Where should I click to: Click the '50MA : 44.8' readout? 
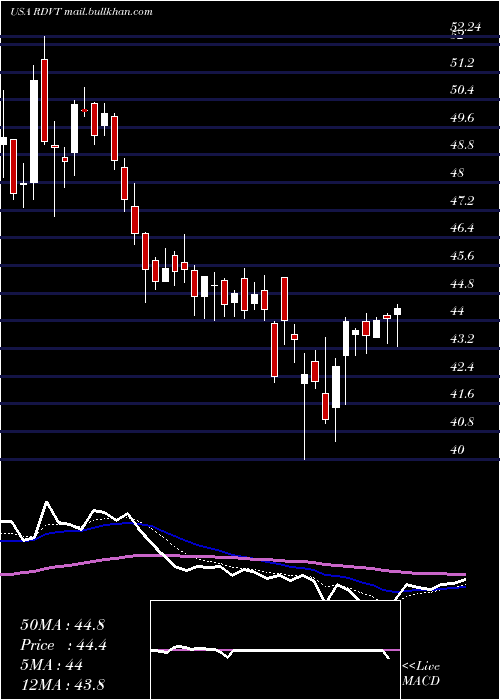(62, 625)
